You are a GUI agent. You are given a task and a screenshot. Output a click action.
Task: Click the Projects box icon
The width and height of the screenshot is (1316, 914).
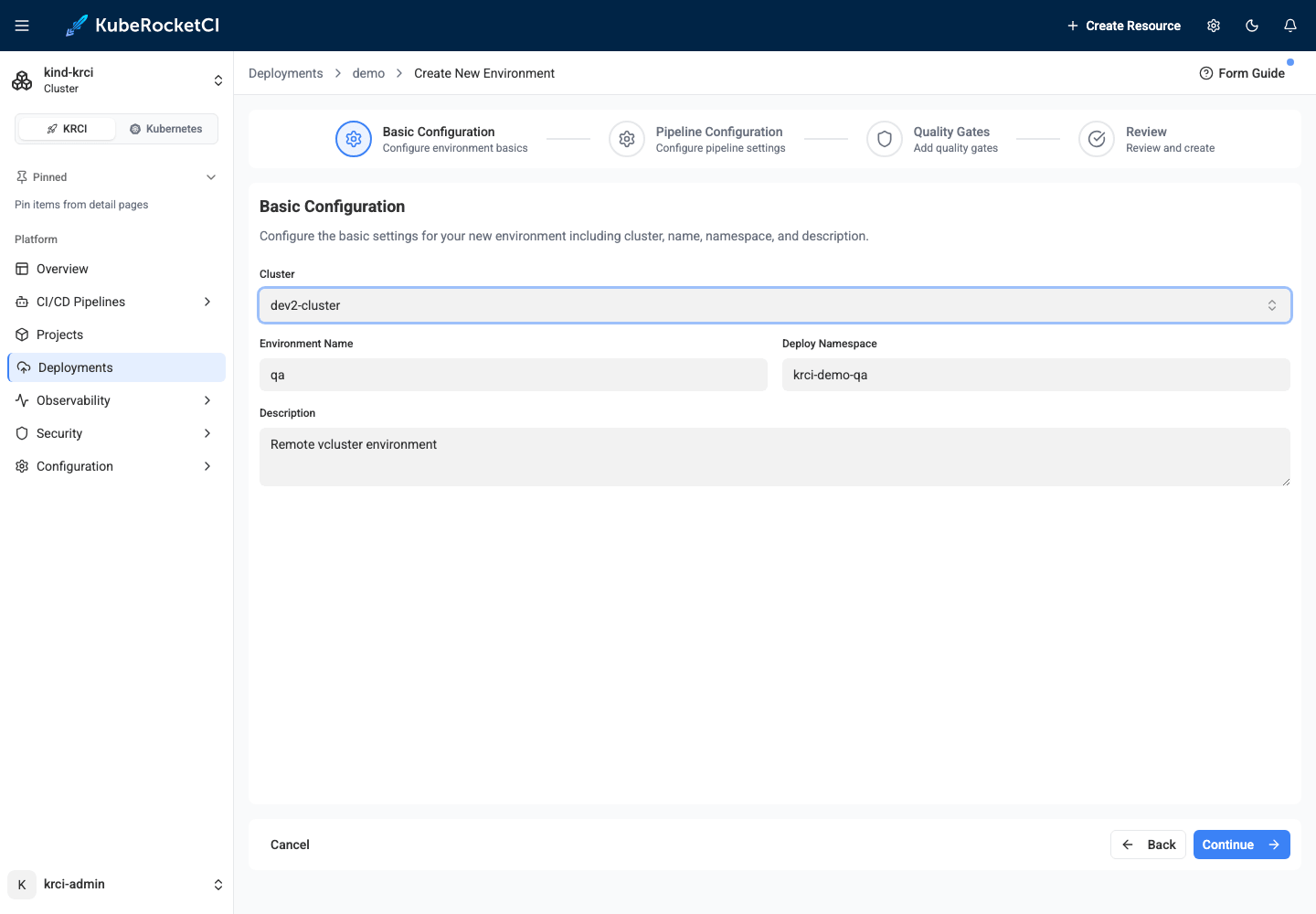[22, 335]
